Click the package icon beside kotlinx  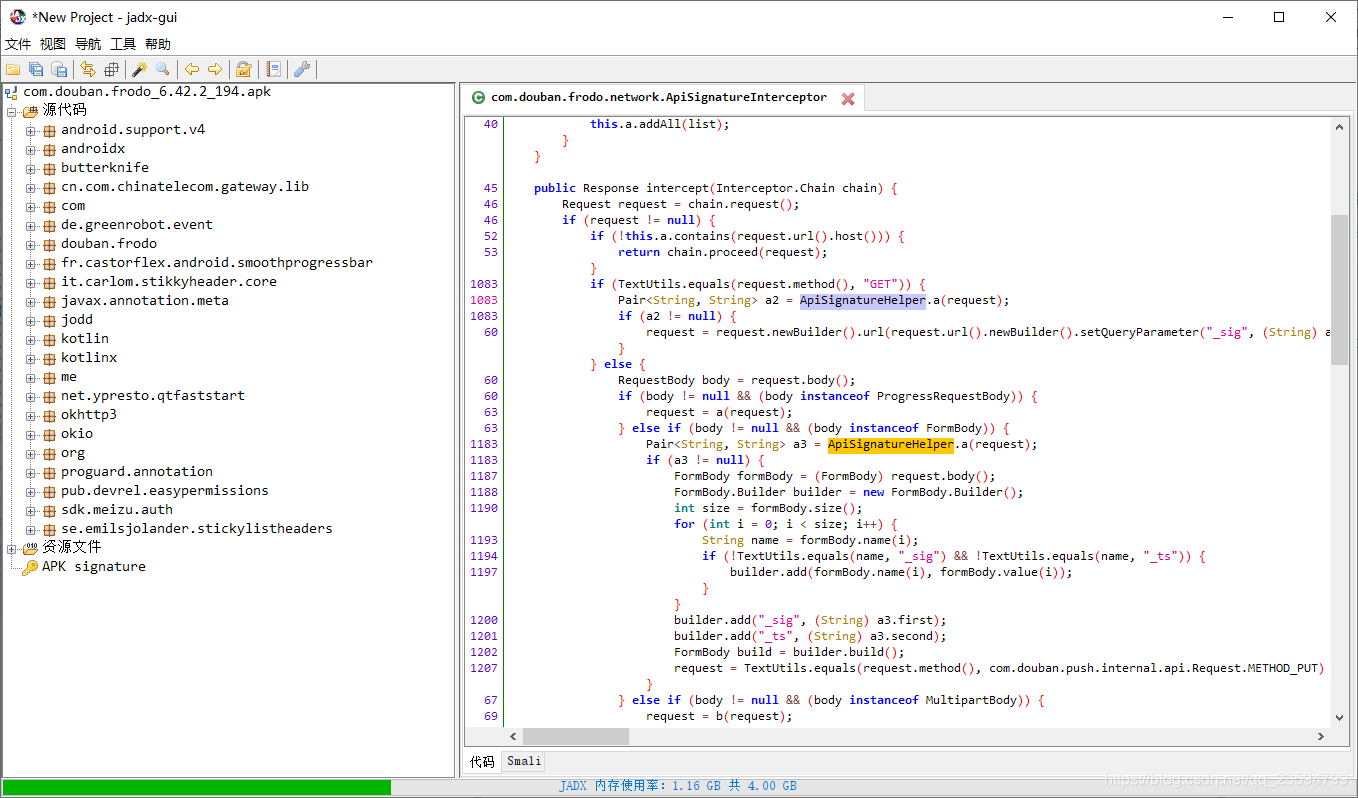coord(49,358)
